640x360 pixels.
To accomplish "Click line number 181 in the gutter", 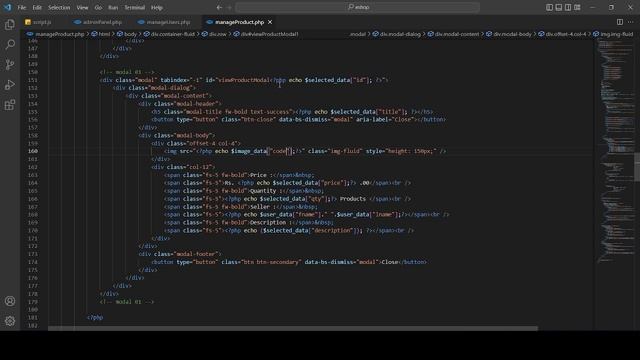I will click(x=33, y=318).
